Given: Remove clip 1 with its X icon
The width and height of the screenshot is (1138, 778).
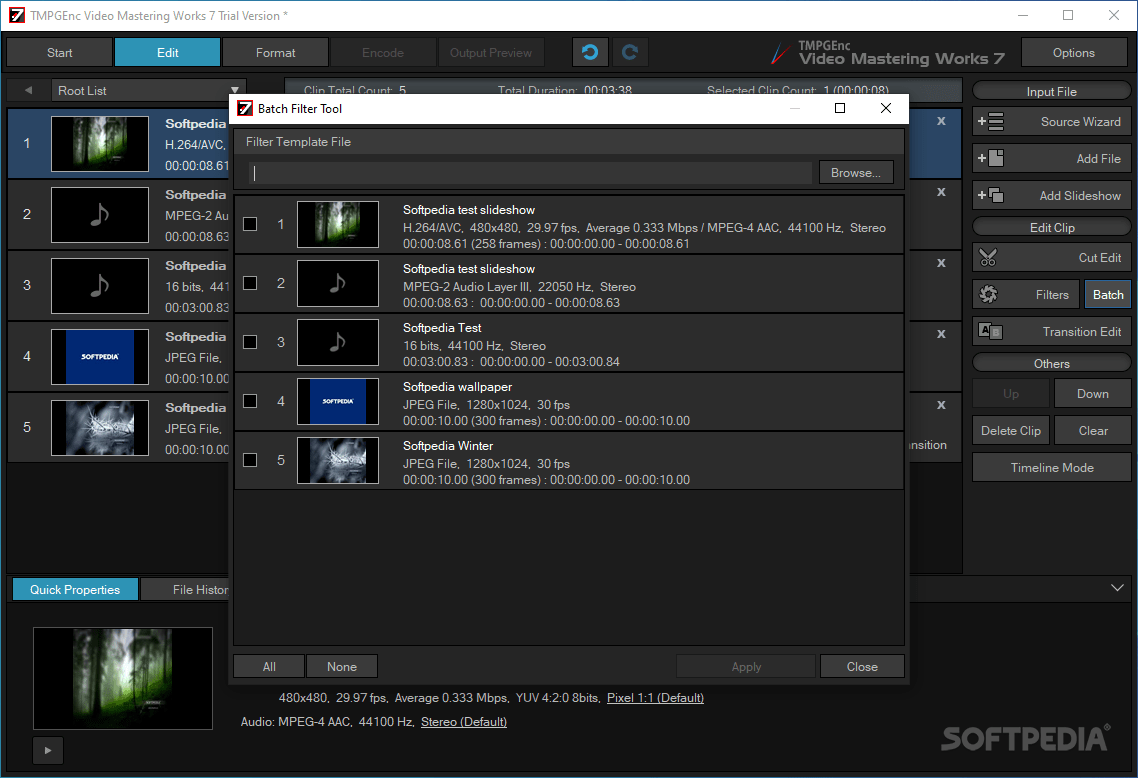Looking at the screenshot, I should click(x=941, y=121).
